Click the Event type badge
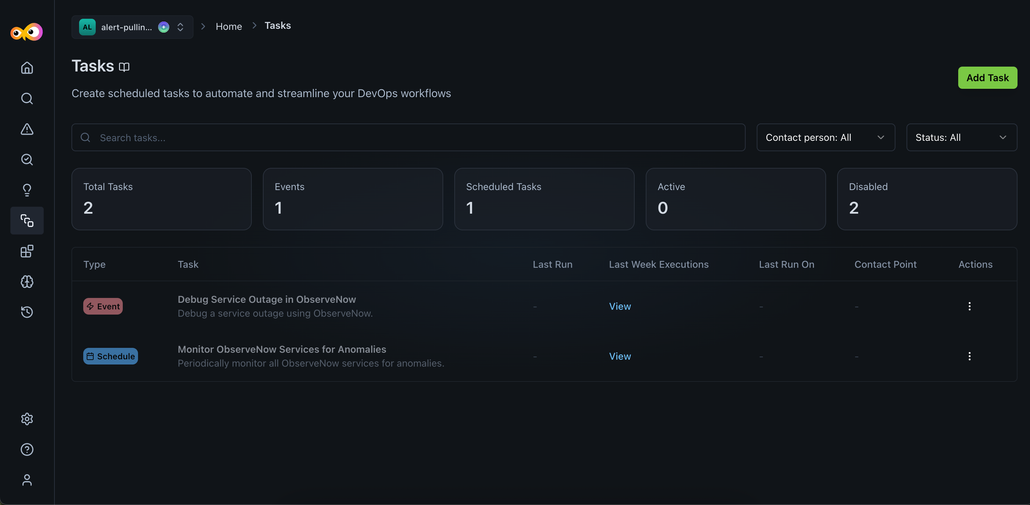The height and width of the screenshot is (505, 1030). point(103,306)
